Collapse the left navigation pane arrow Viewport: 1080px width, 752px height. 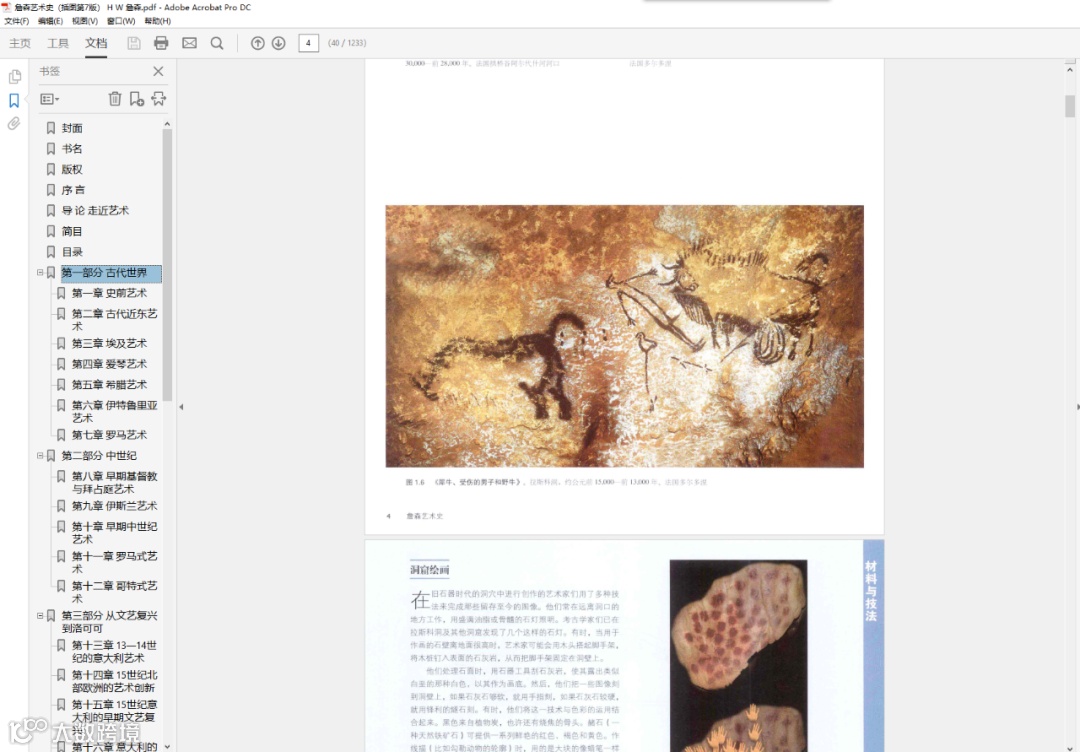coord(181,407)
